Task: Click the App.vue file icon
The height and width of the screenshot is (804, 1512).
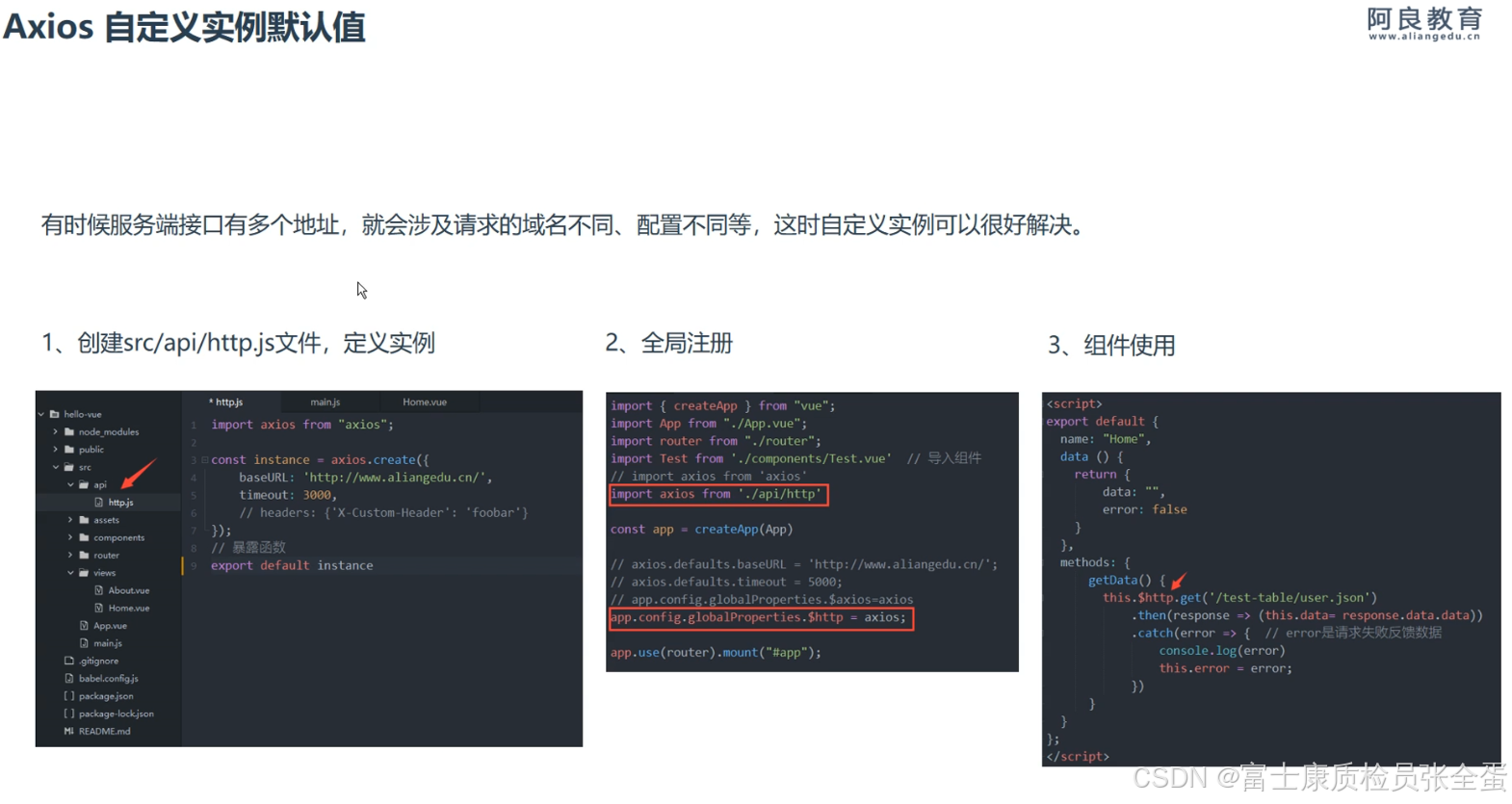Action: point(84,626)
